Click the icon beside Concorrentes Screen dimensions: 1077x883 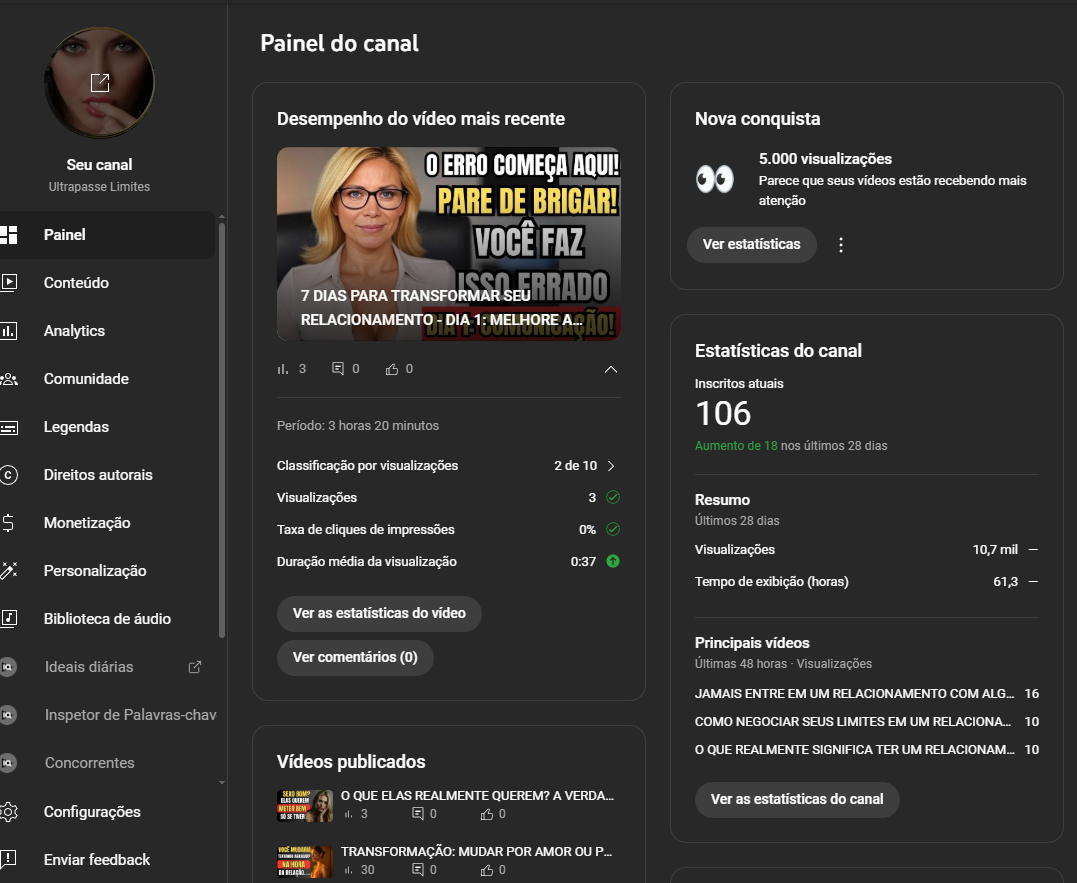[x=8, y=763]
